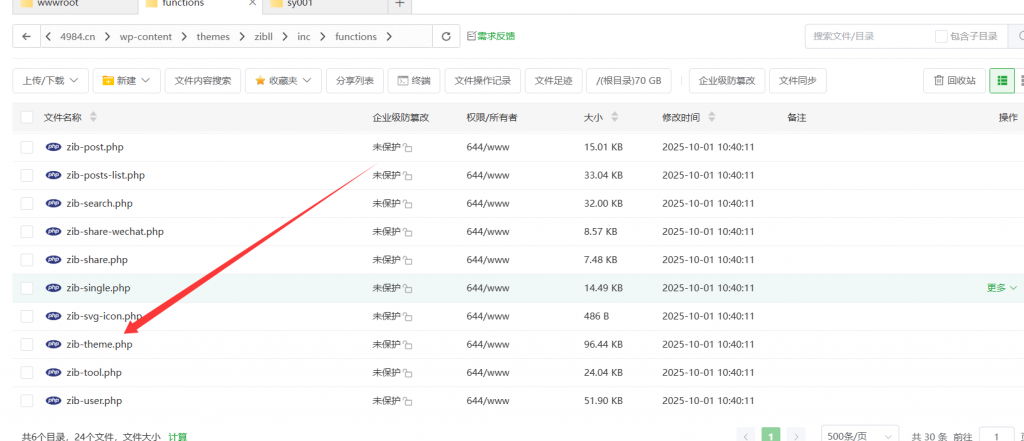Open the 收藏夹 favorites dropdown
This screenshot has height=441, width=1024.
click(284, 80)
